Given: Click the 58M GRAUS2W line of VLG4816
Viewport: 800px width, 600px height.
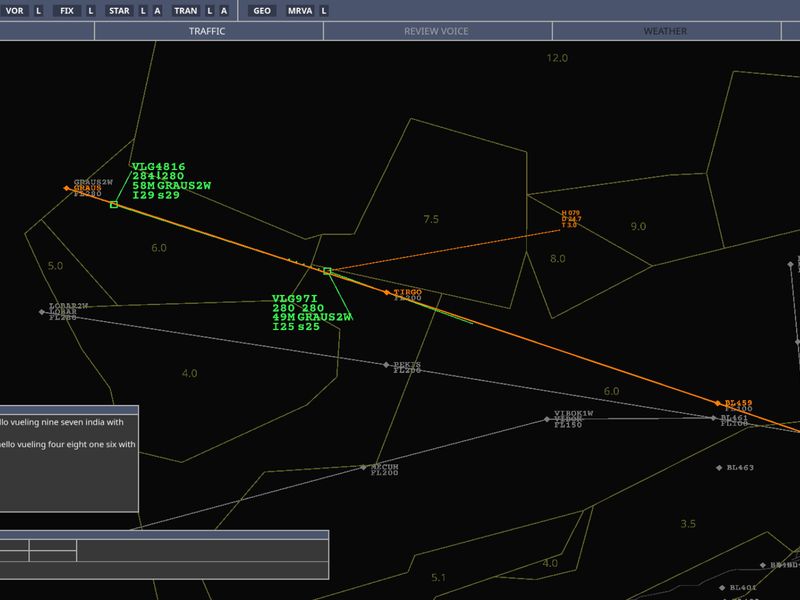Looking at the screenshot, I should tap(171, 186).
